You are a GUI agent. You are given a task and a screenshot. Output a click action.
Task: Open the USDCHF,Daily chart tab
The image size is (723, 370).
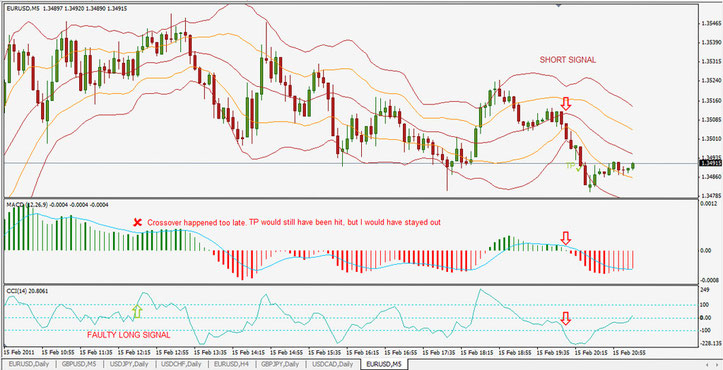point(181,364)
